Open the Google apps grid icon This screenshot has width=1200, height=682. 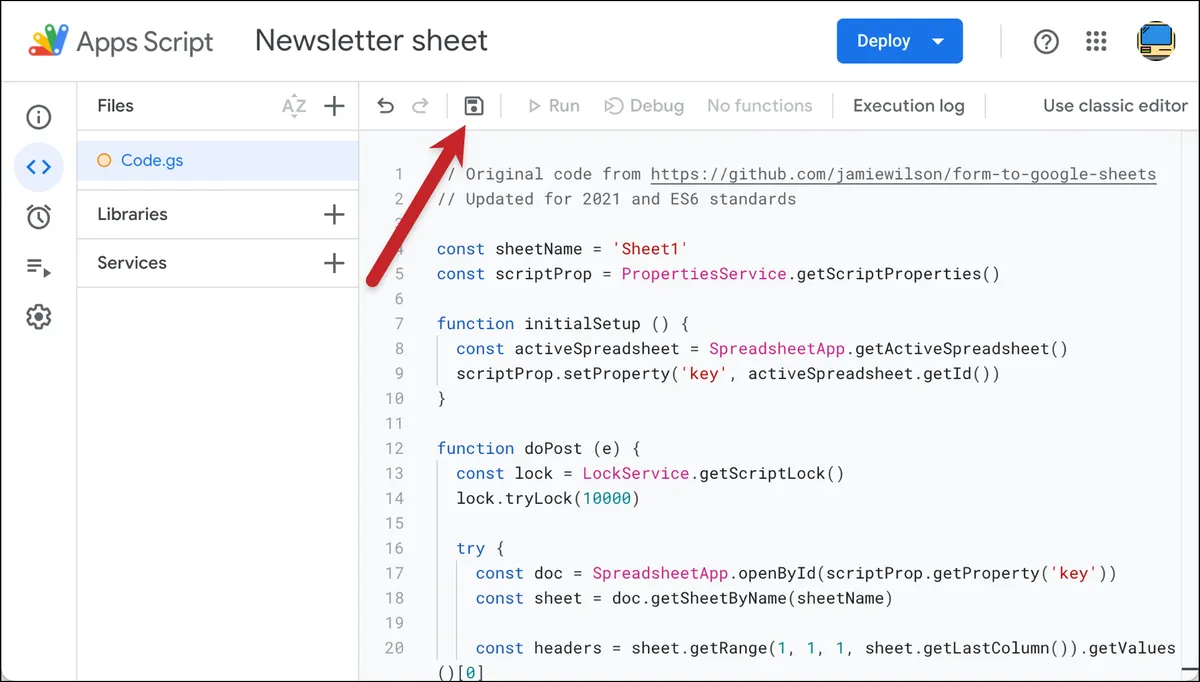point(1096,42)
